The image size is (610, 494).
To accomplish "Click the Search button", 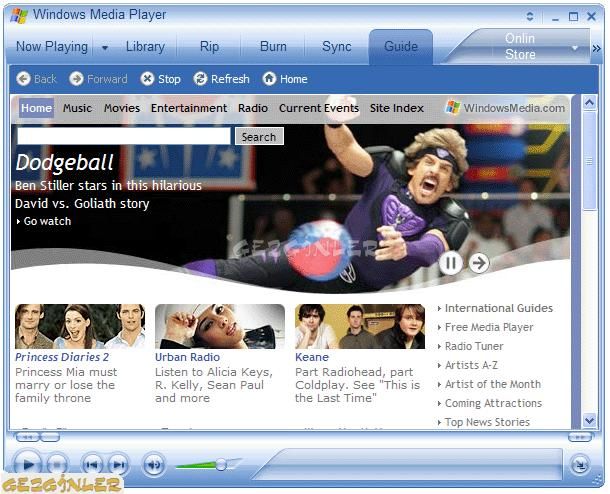I will [259, 137].
